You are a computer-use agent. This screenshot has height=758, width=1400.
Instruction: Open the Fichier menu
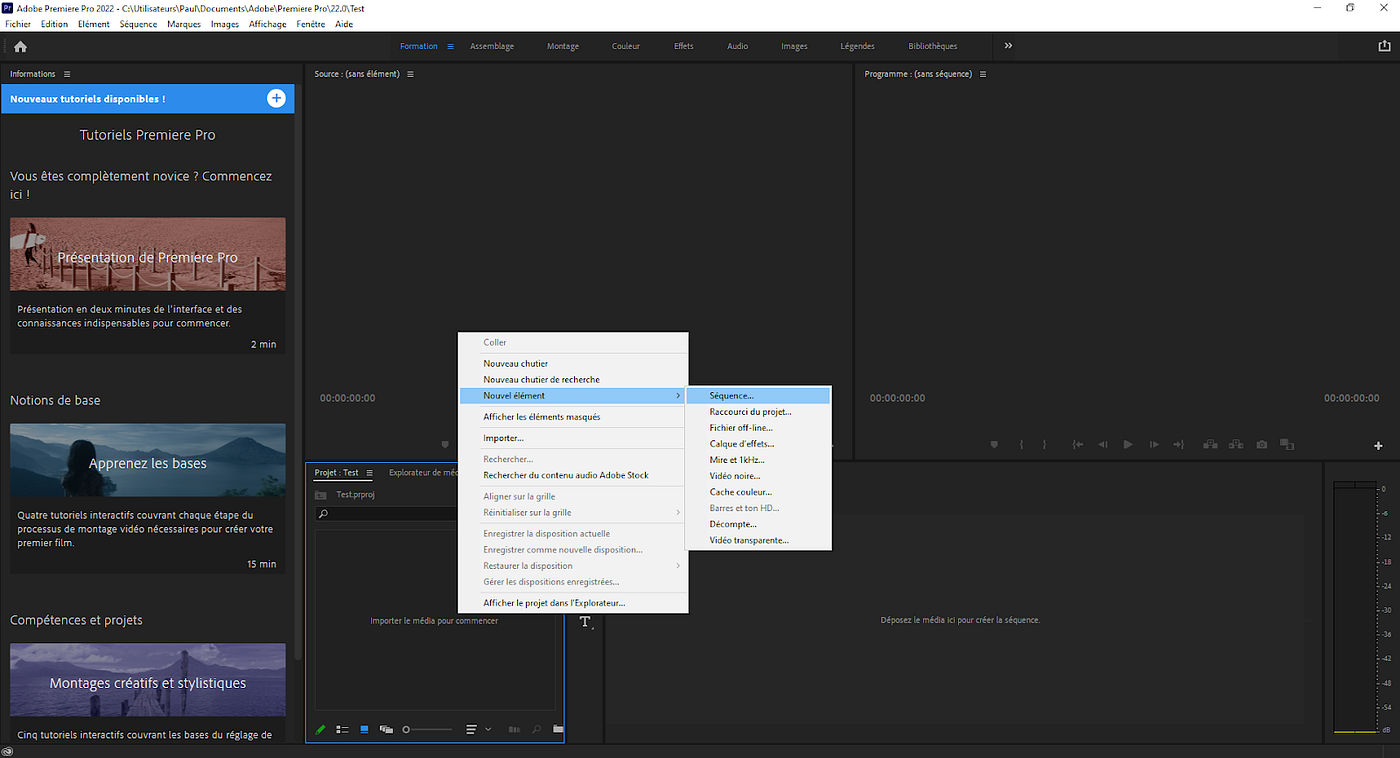(x=18, y=24)
